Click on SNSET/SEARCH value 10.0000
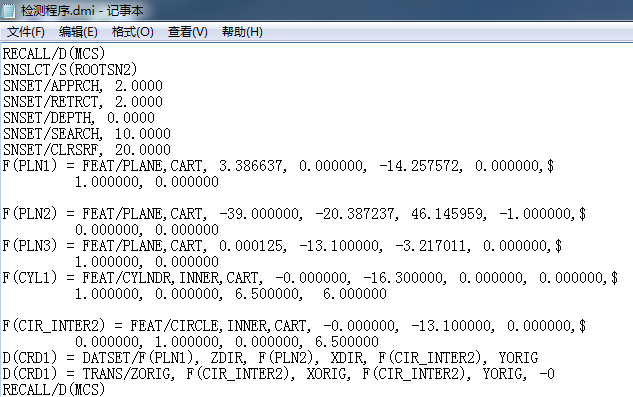The width and height of the screenshot is (633, 397). tap(143, 134)
